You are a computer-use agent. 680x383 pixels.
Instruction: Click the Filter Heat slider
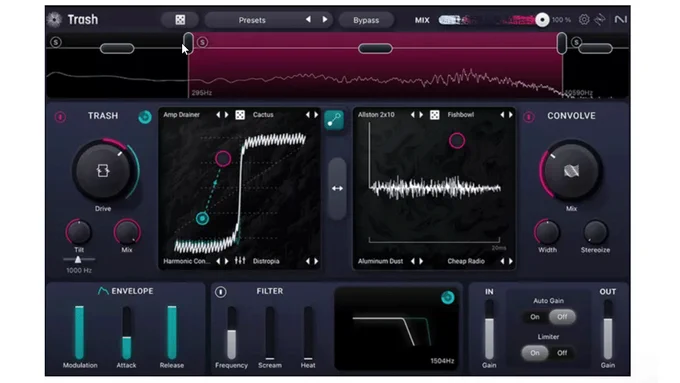308,333
